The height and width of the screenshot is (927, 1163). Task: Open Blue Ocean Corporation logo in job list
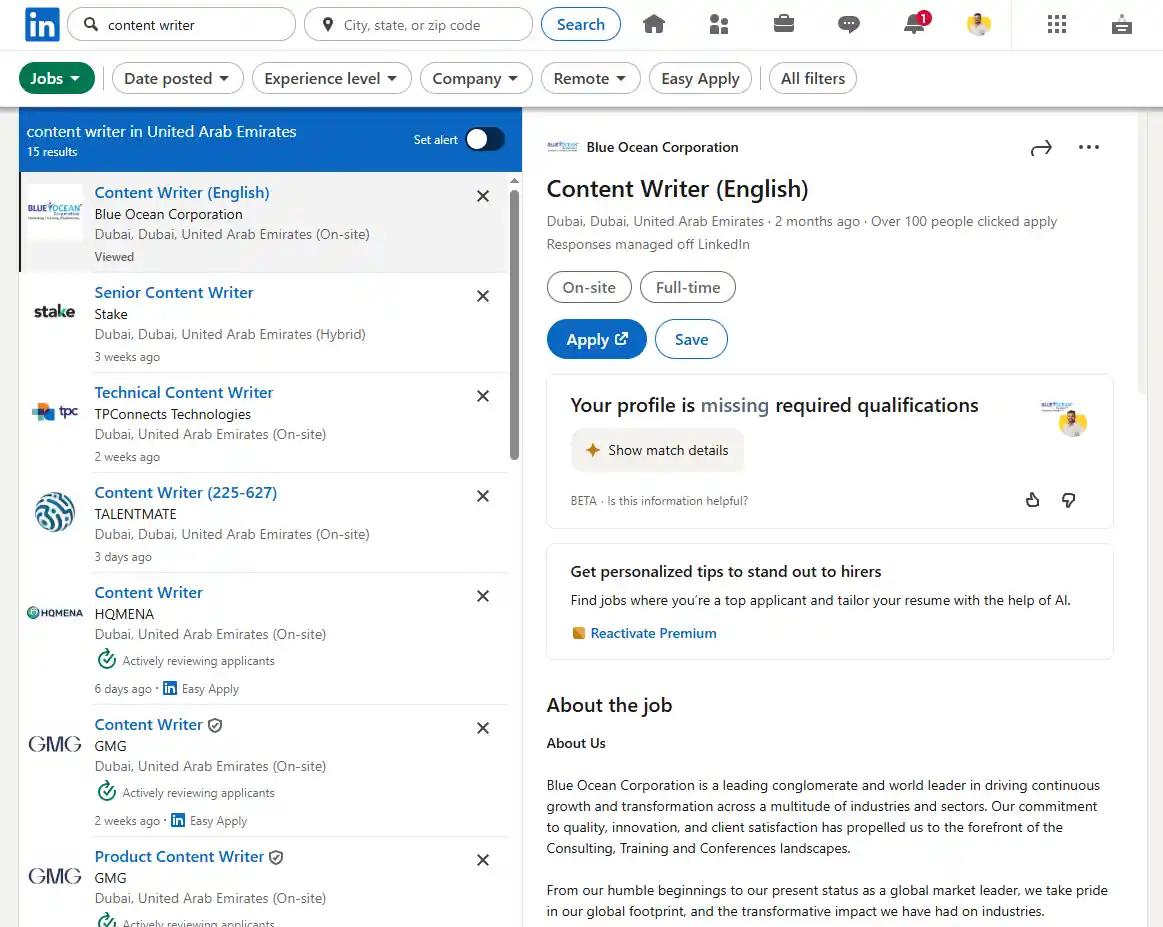click(55, 211)
